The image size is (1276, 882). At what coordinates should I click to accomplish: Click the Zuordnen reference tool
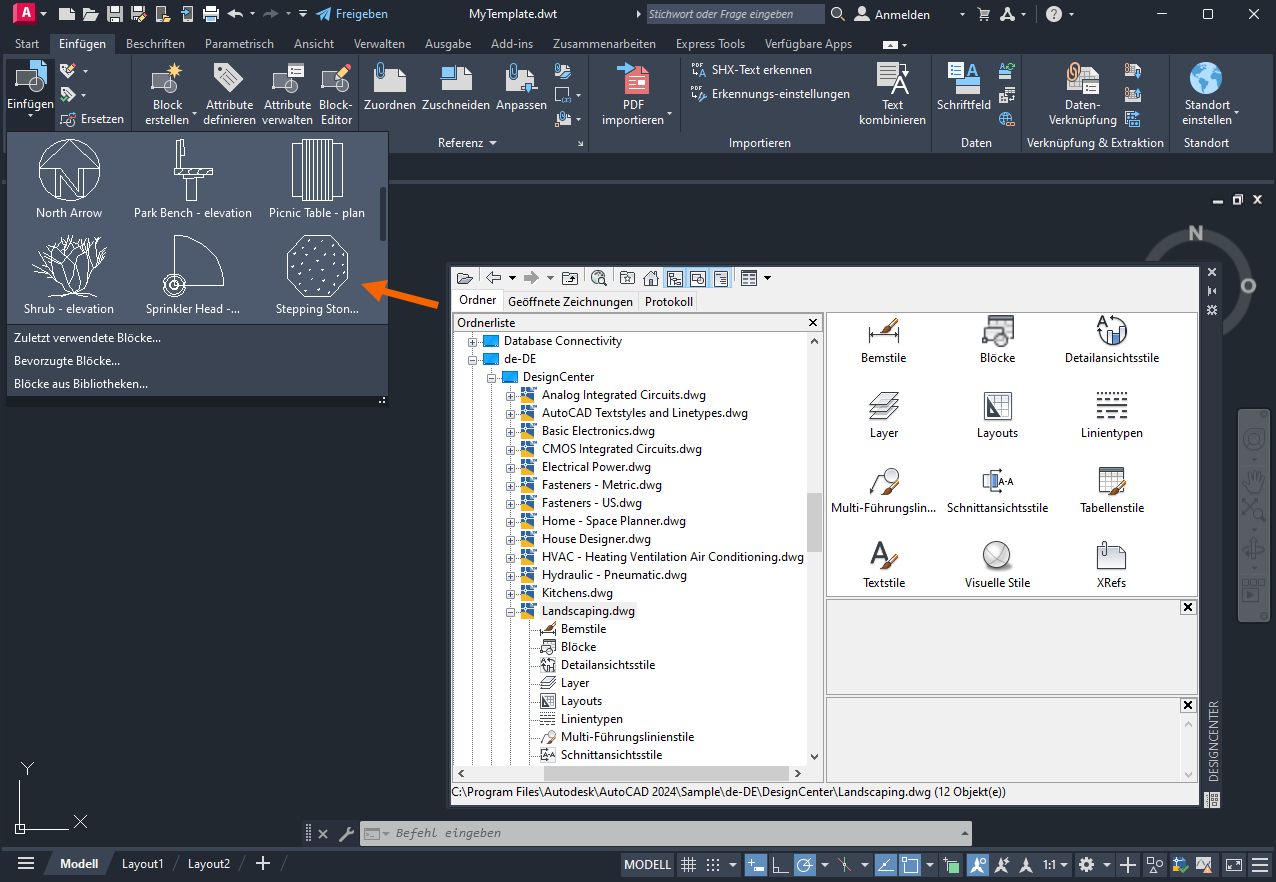click(x=389, y=87)
